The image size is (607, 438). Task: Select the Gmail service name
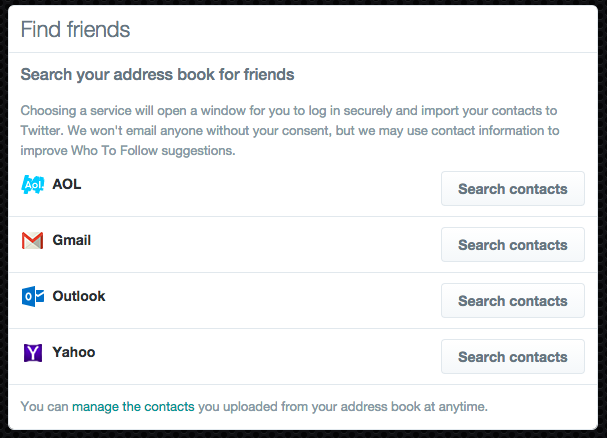tap(72, 241)
